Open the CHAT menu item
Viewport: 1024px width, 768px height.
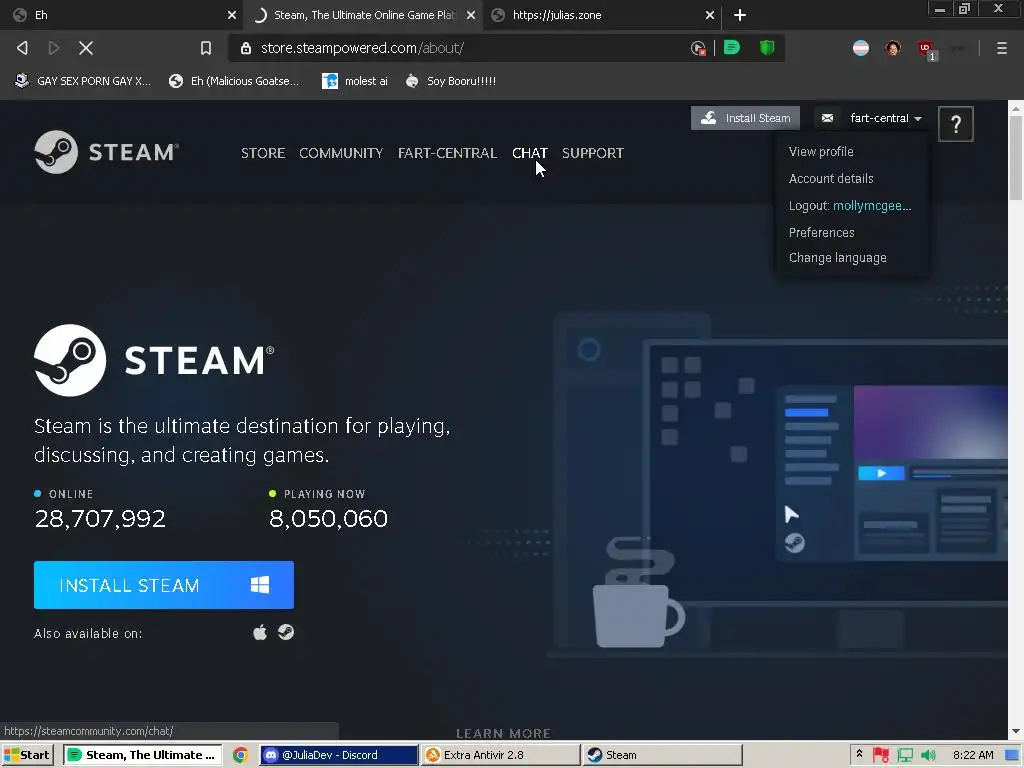[x=530, y=153]
